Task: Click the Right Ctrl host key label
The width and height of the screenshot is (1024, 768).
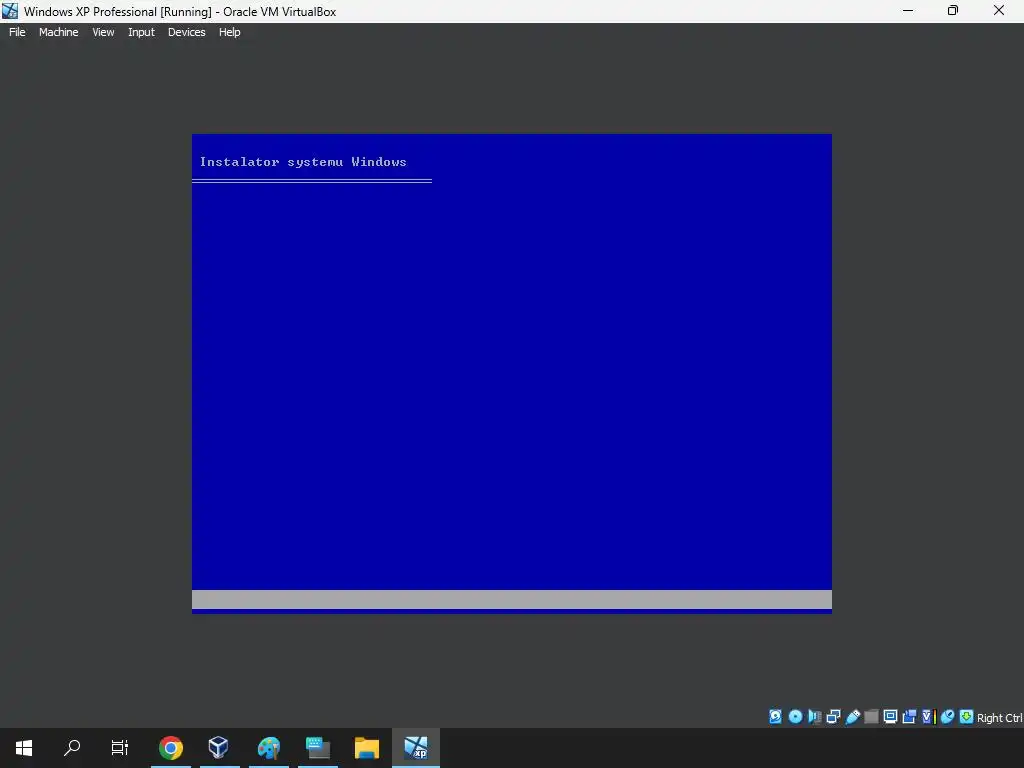Action: click(x=999, y=718)
